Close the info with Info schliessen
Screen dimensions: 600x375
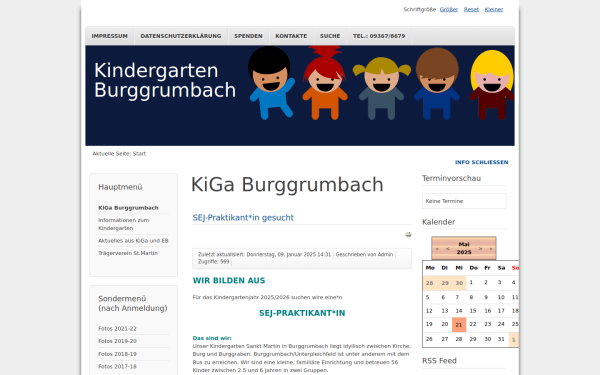point(481,162)
